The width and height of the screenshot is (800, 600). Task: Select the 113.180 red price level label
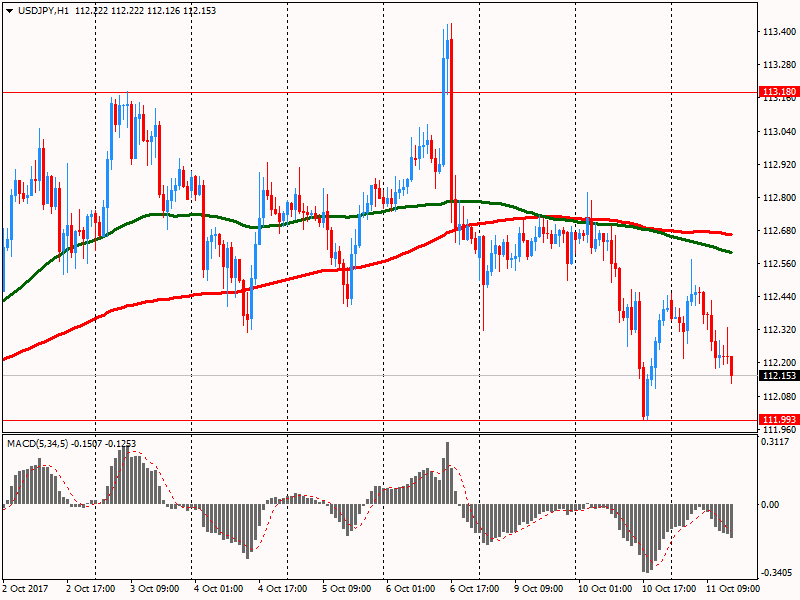(779, 92)
